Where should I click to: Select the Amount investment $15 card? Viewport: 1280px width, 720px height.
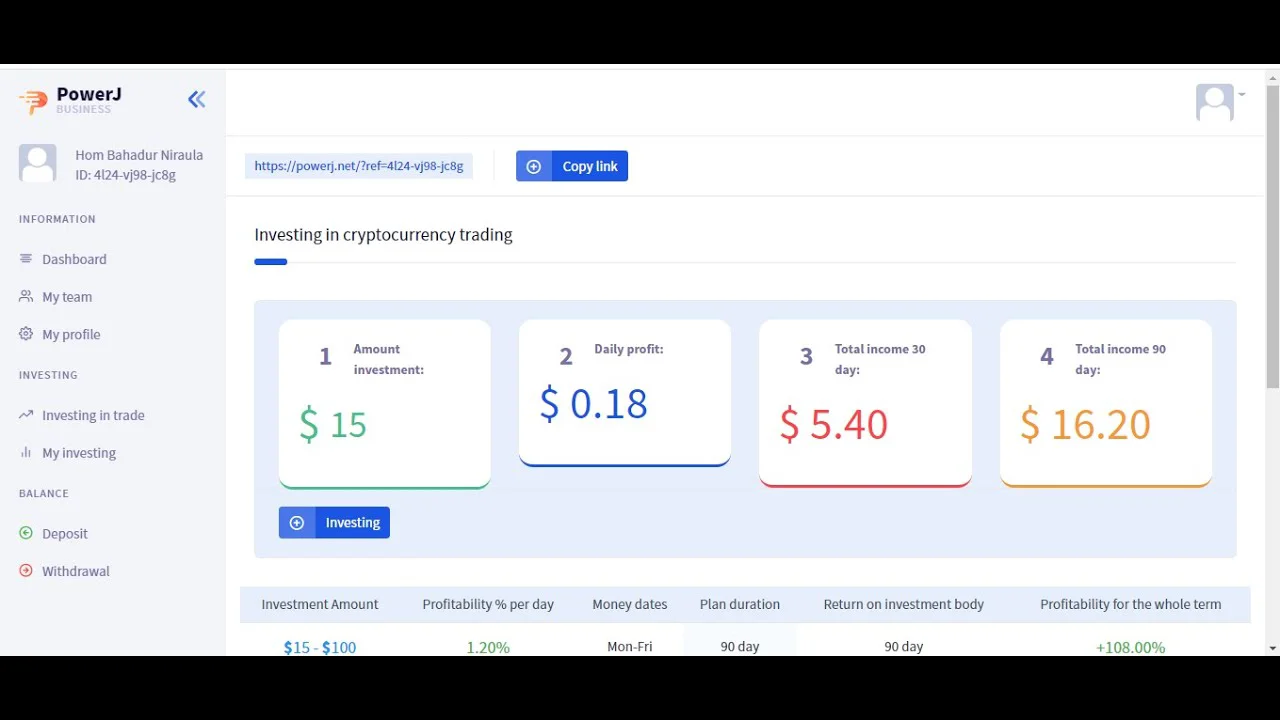384,403
